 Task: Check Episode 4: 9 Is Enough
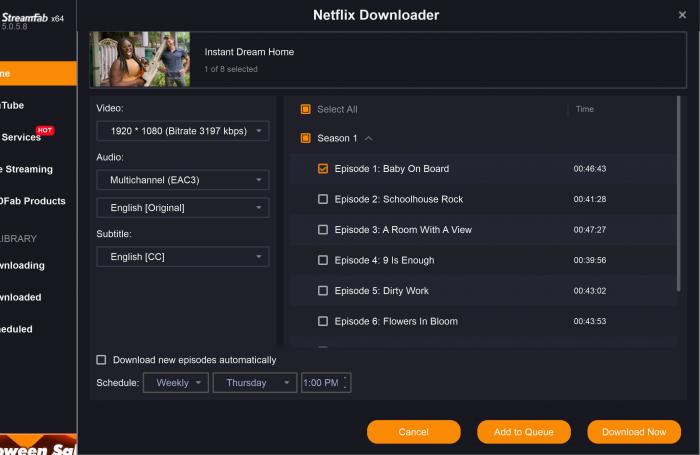tap(323, 260)
